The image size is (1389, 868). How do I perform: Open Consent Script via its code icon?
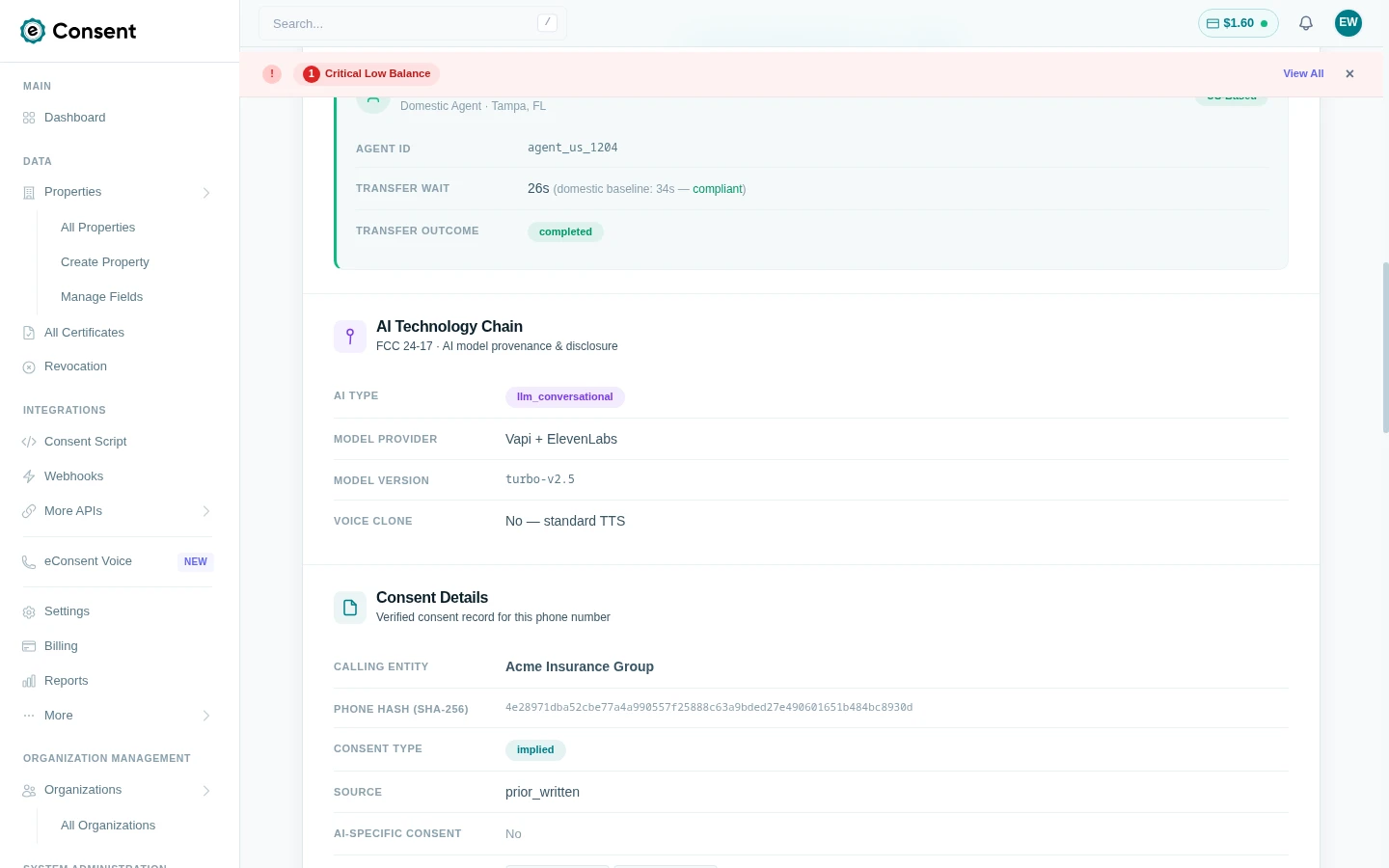(x=29, y=442)
